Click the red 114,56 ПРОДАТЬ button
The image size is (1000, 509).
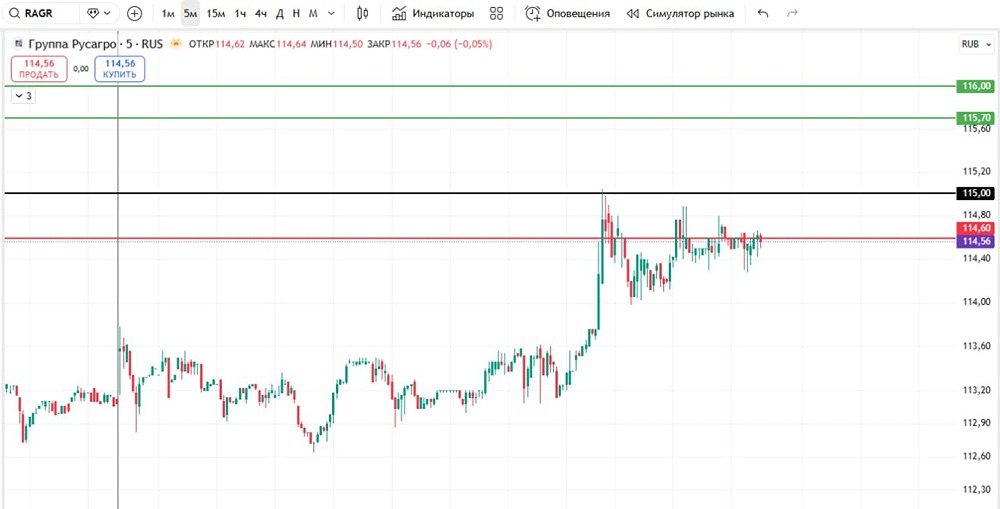point(39,68)
